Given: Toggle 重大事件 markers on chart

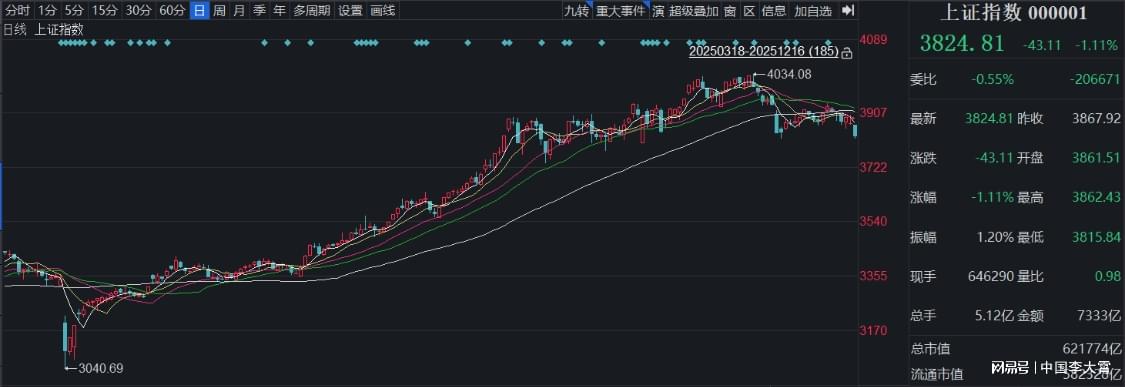Looking at the screenshot, I should (621, 11).
